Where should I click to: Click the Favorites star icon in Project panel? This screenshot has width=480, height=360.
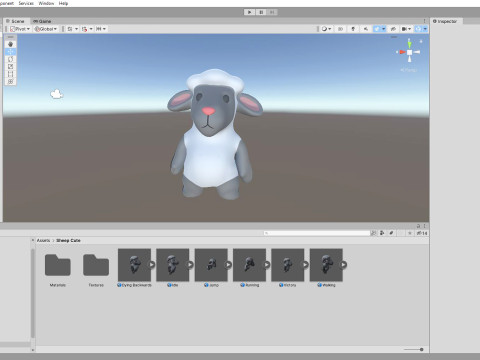(x=410, y=233)
